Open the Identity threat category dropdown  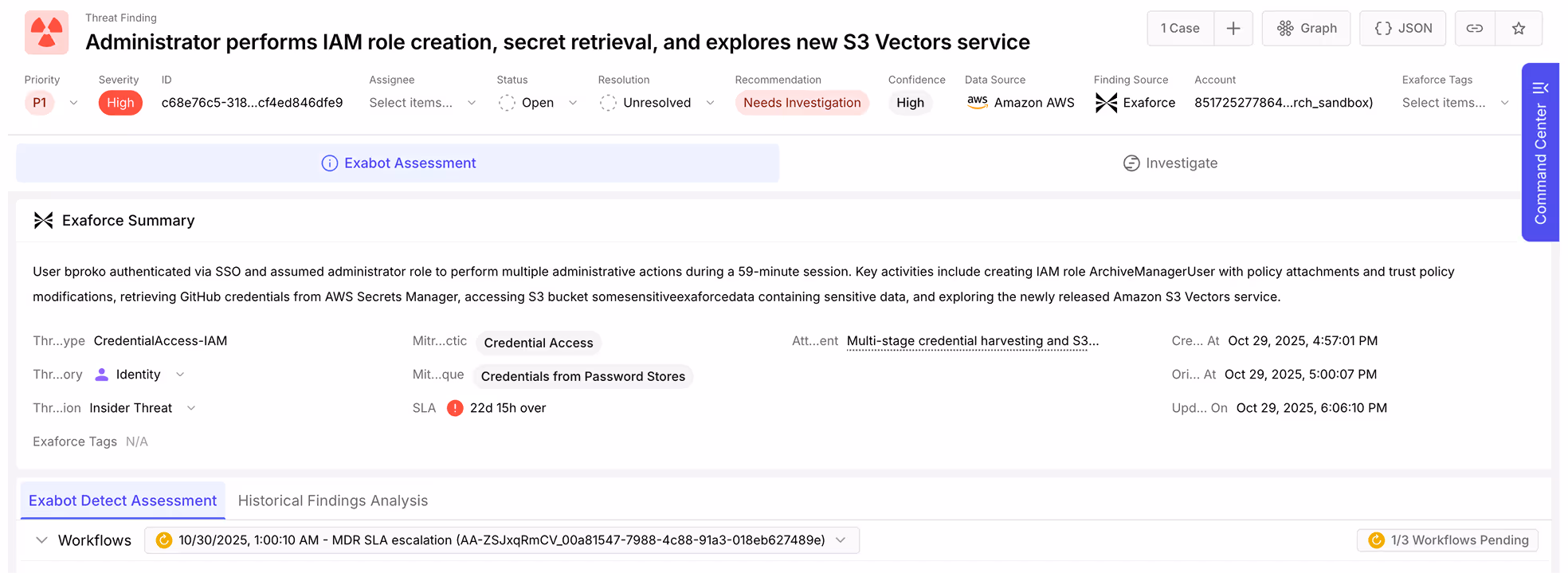point(139,375)
